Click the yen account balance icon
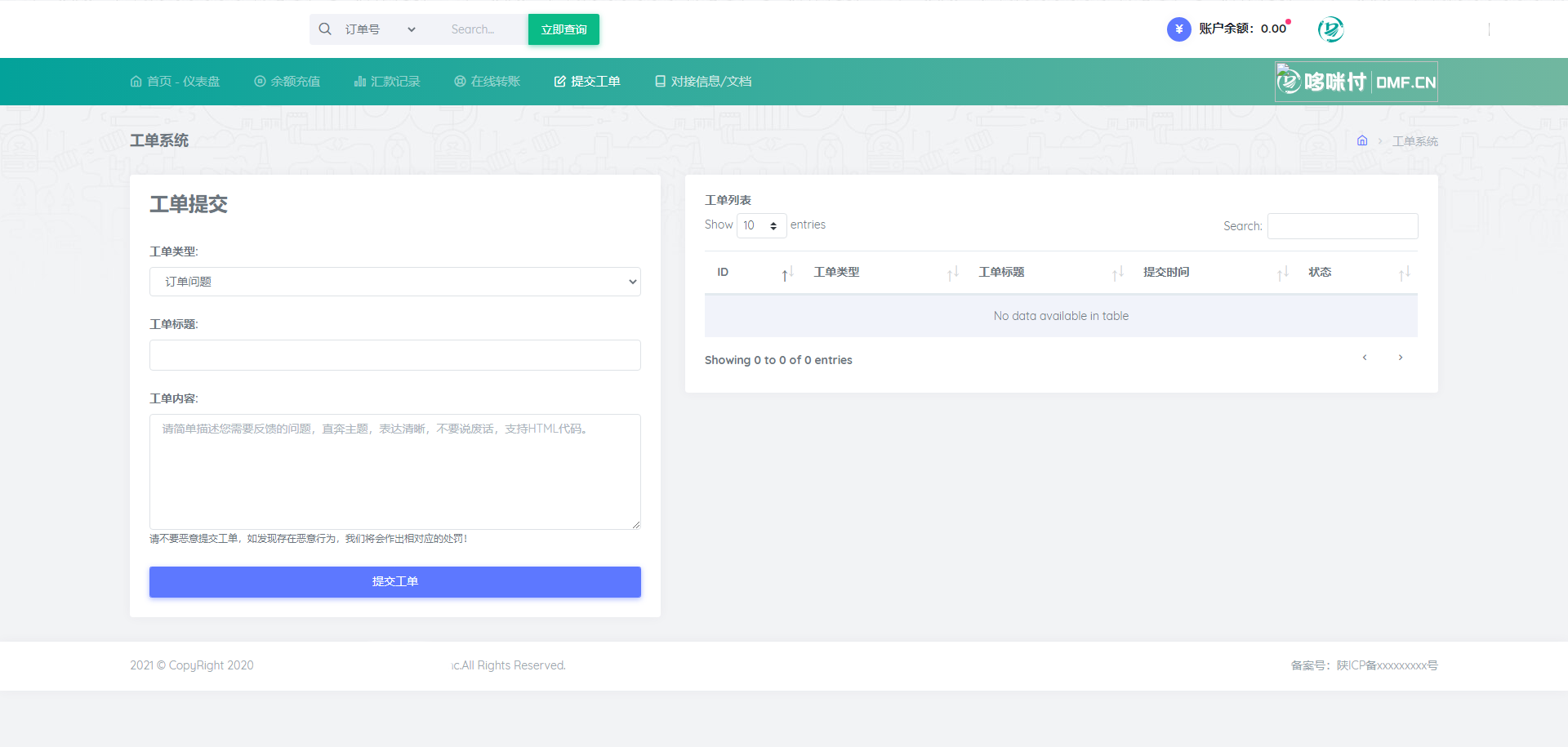The width and height of the screenshot is (1568, 747). point(1178,29)
